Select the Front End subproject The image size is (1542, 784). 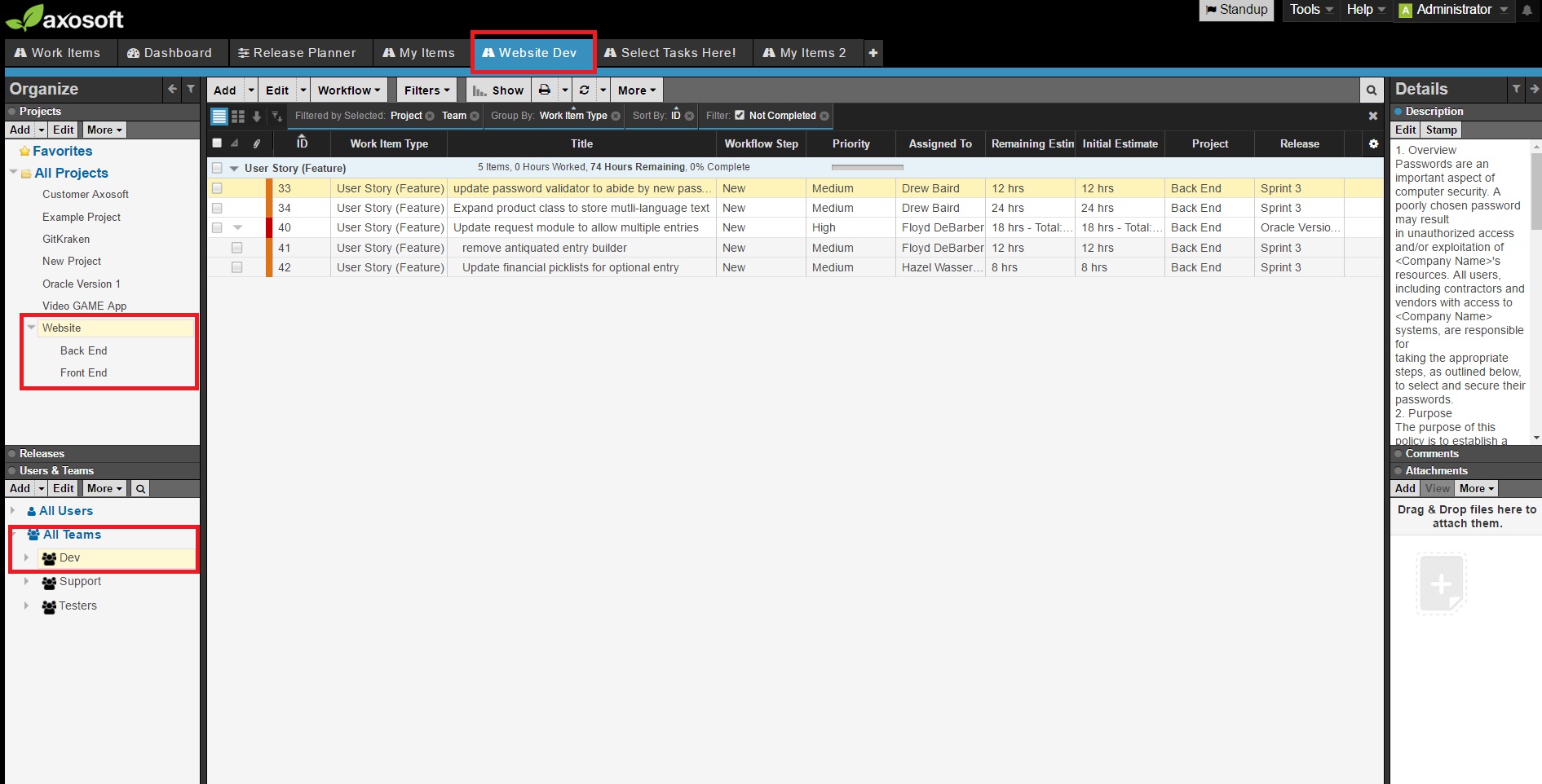pyautogui.click(x=83, y=373)
